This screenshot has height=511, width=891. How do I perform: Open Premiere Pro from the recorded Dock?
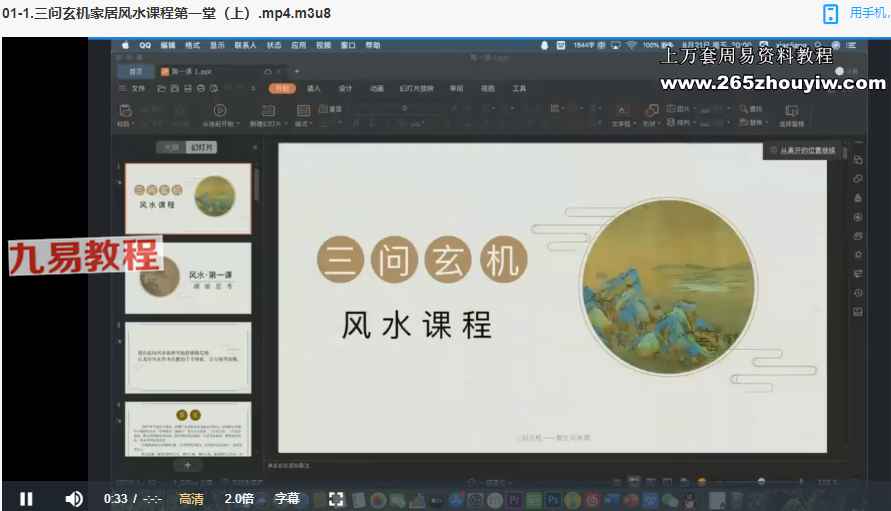pyautogui.click(x=514, y=500)
